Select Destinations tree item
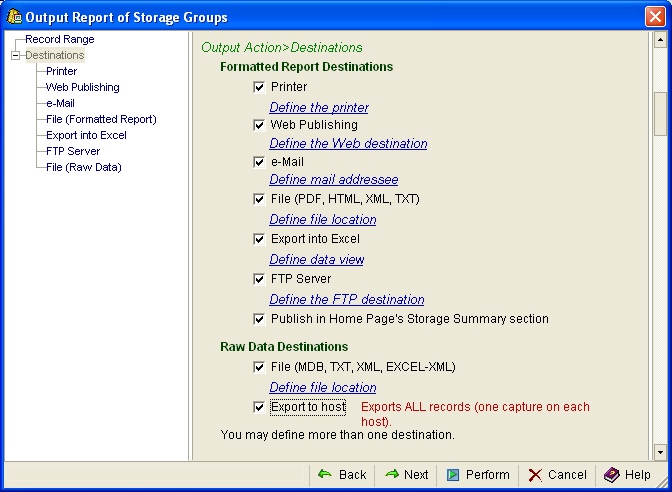Image resolution: width=672 pixels, height=492 pixels. [x=55, y=55]
